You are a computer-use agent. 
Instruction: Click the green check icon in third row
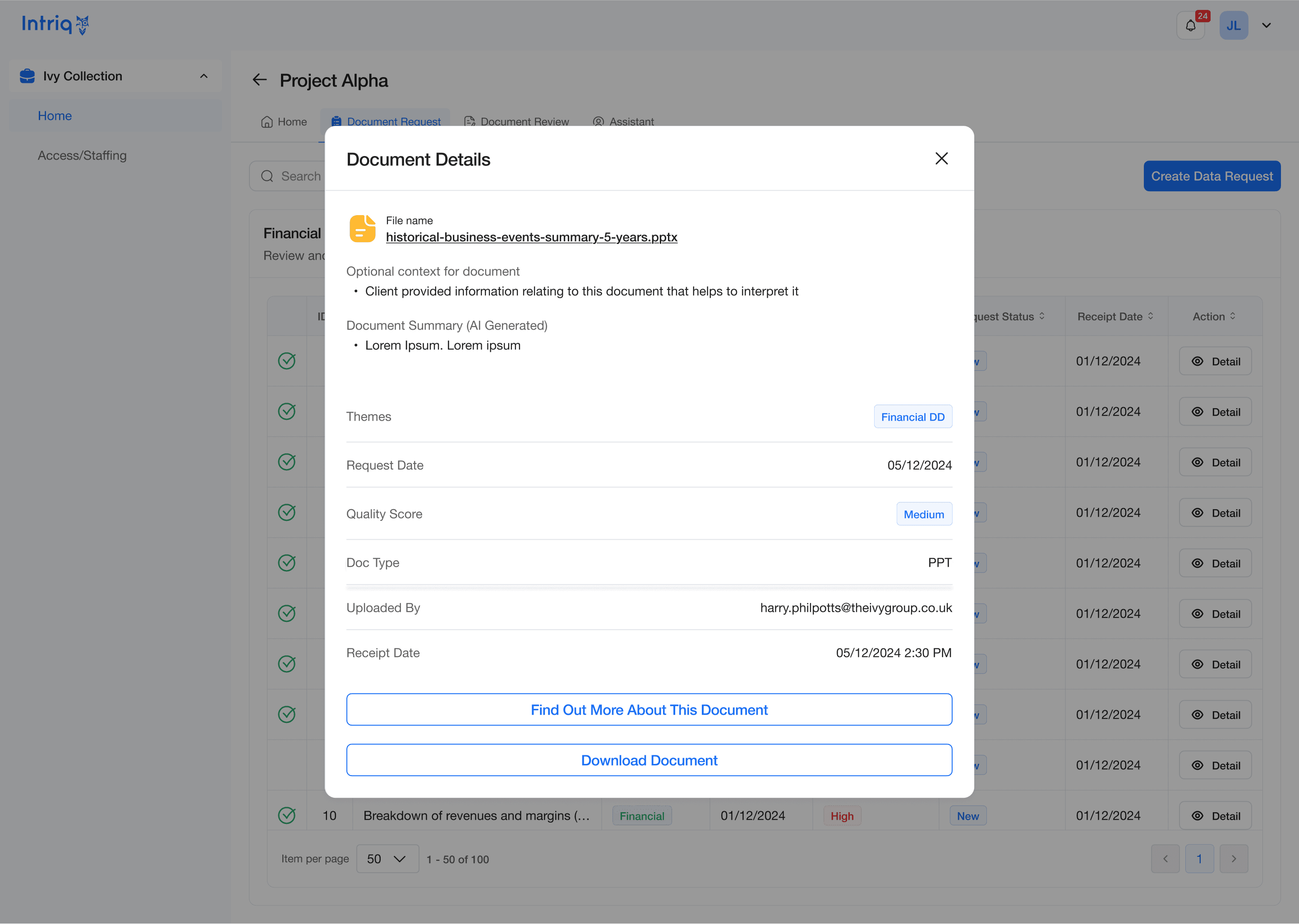(x=287, y=461)
